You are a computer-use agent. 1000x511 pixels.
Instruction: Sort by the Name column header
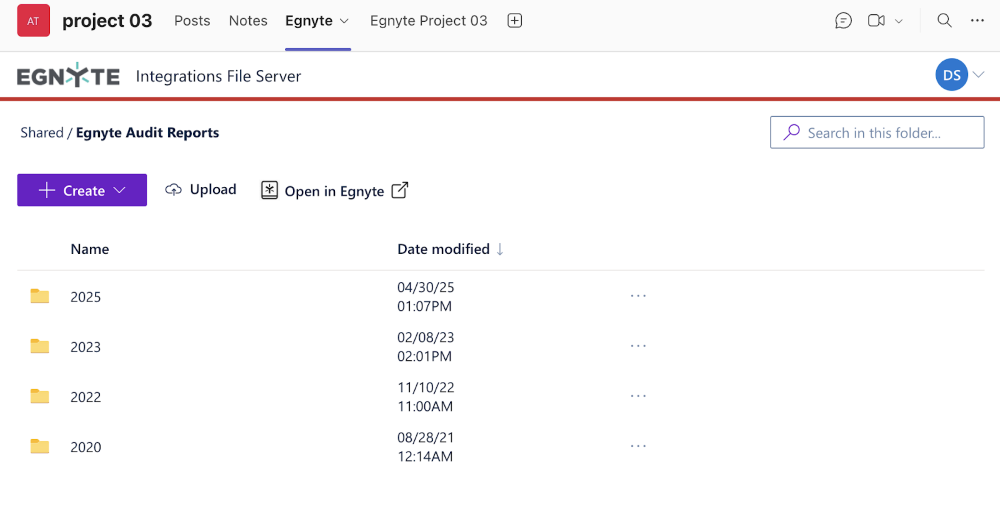pyautogui.click(x=89, y=249)
